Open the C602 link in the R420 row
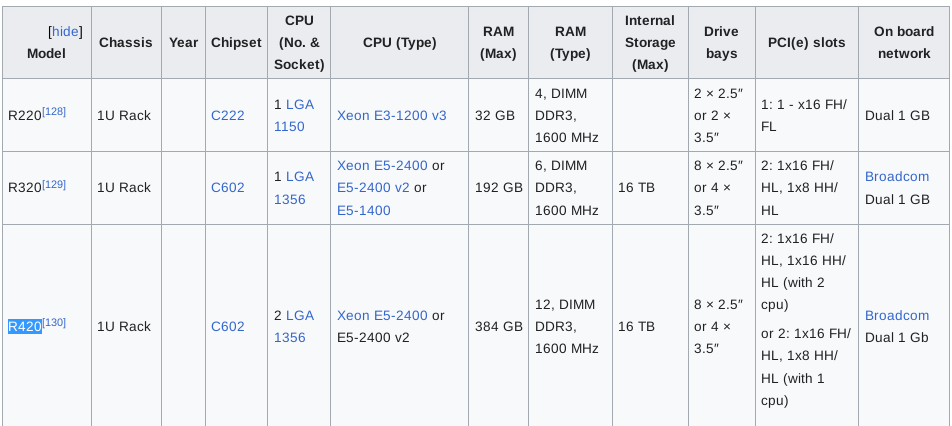 (x=228, y=326)
